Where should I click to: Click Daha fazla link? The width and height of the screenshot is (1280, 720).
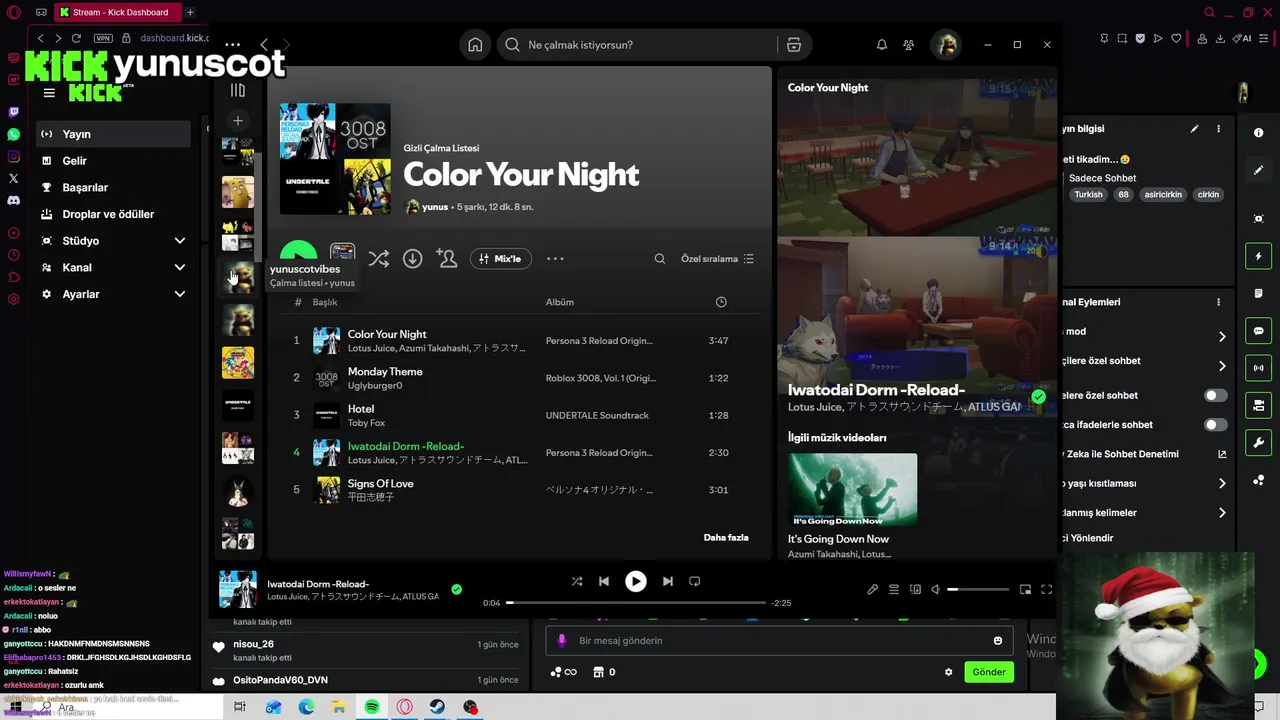click(x=726, y=538)
